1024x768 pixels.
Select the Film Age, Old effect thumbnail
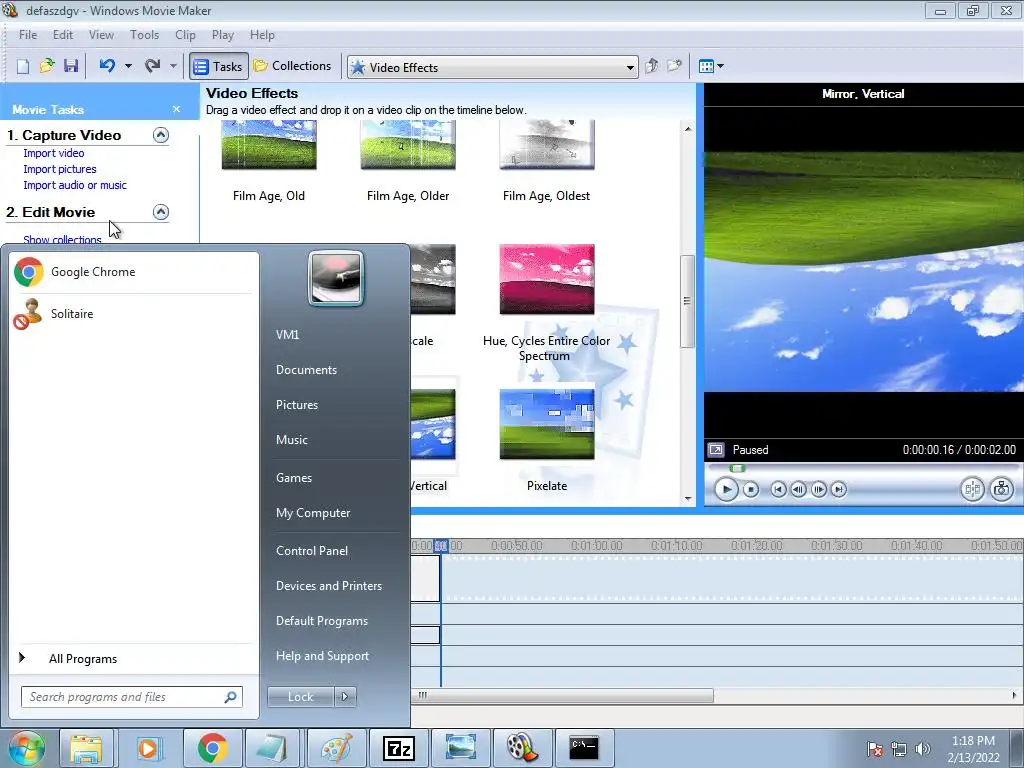coord(269,144)
